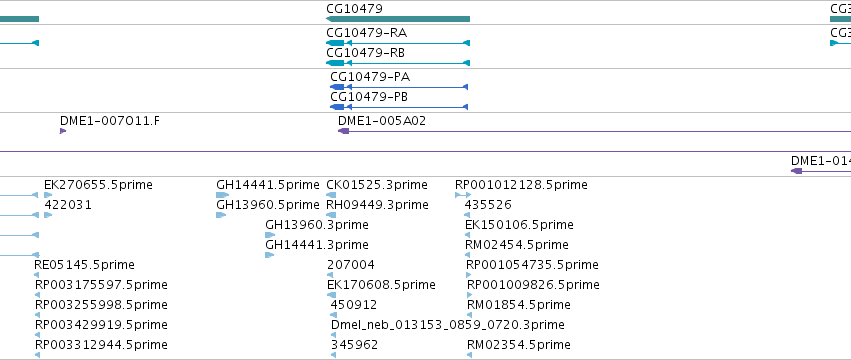The width and height of the screenshot is (851, 360).
Task: Click the RP003312944.5prime label
Action: [101, 345]
